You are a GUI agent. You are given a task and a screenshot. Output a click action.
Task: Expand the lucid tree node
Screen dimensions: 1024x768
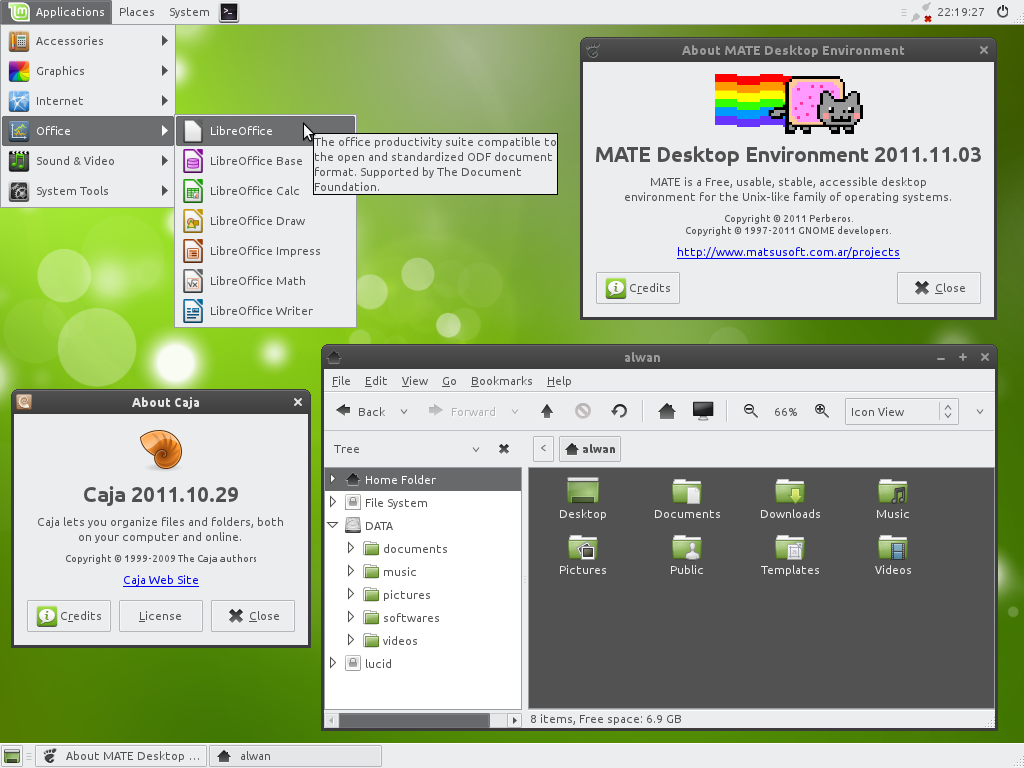pos(333,663)
